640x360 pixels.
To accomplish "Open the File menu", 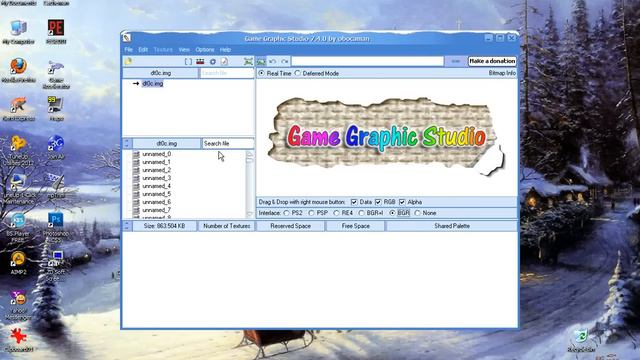I will click(129, 49).
